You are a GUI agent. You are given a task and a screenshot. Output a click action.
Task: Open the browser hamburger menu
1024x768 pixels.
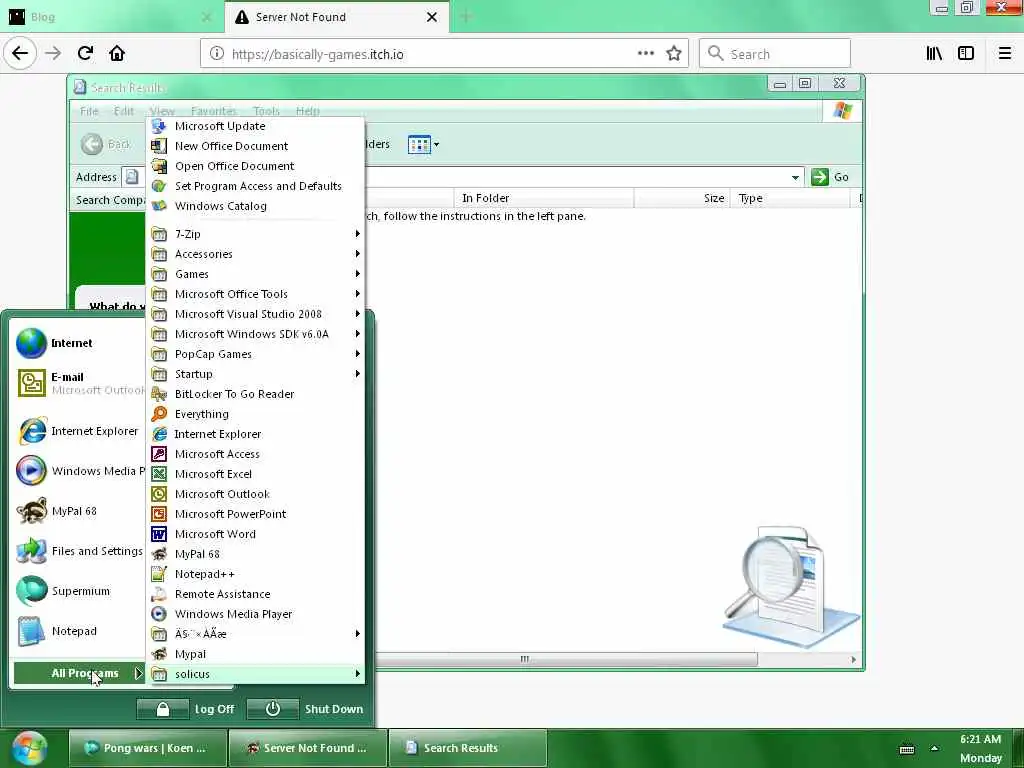click(1005, 54)
